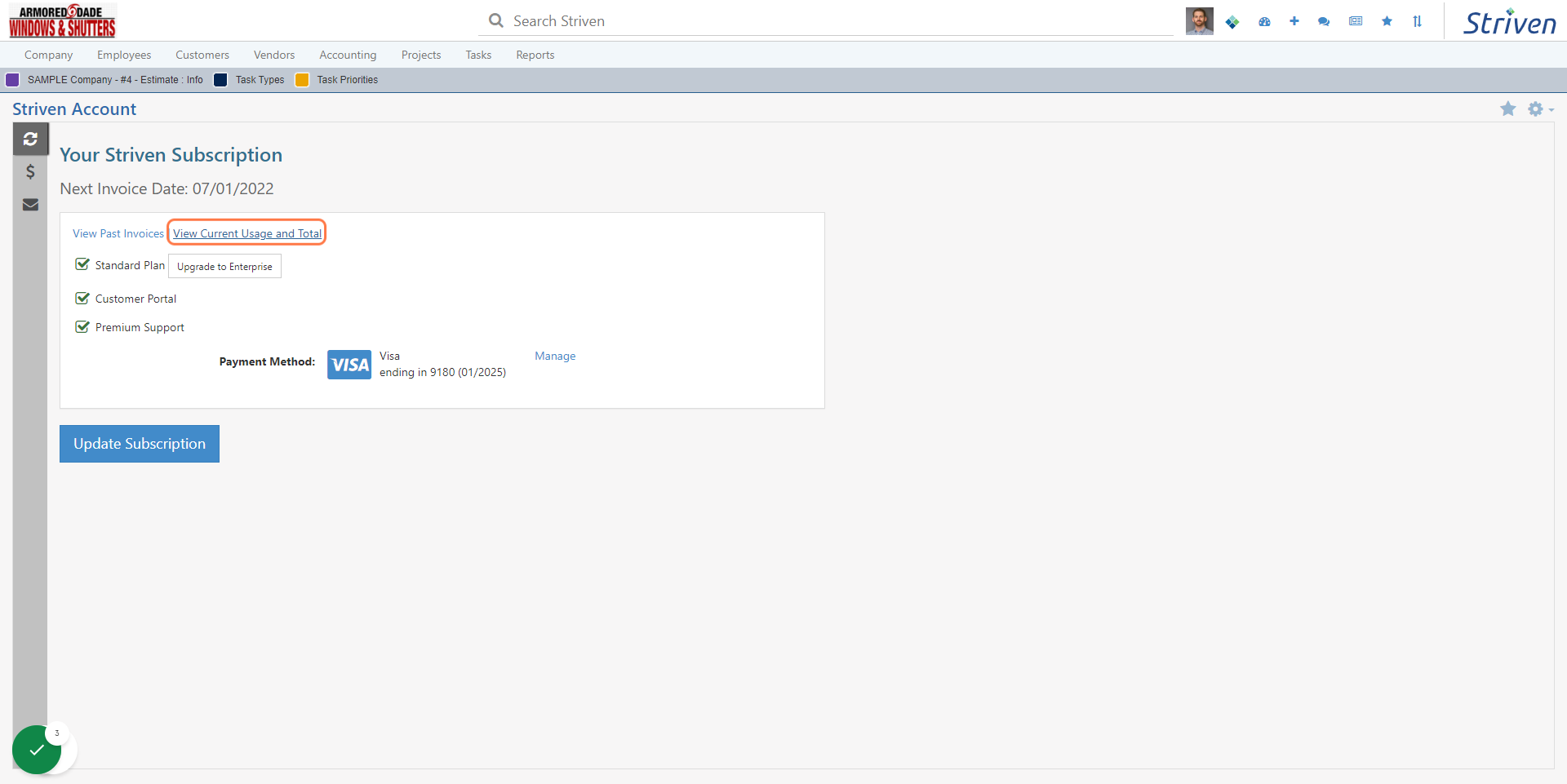
Task: Click the plus quick-add icon
Action: point(1294,21)
